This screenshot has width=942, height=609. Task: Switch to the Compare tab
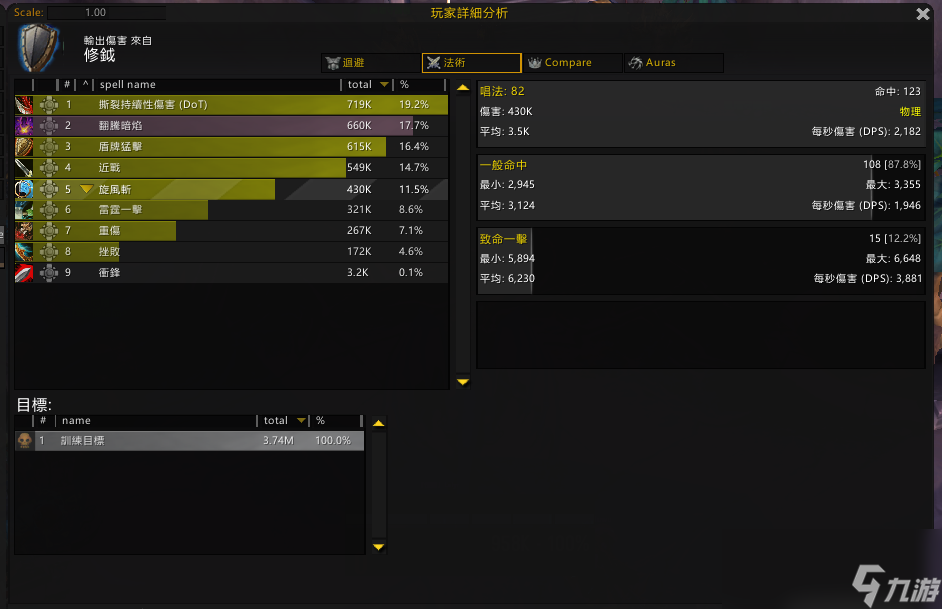tap(573, 62)
